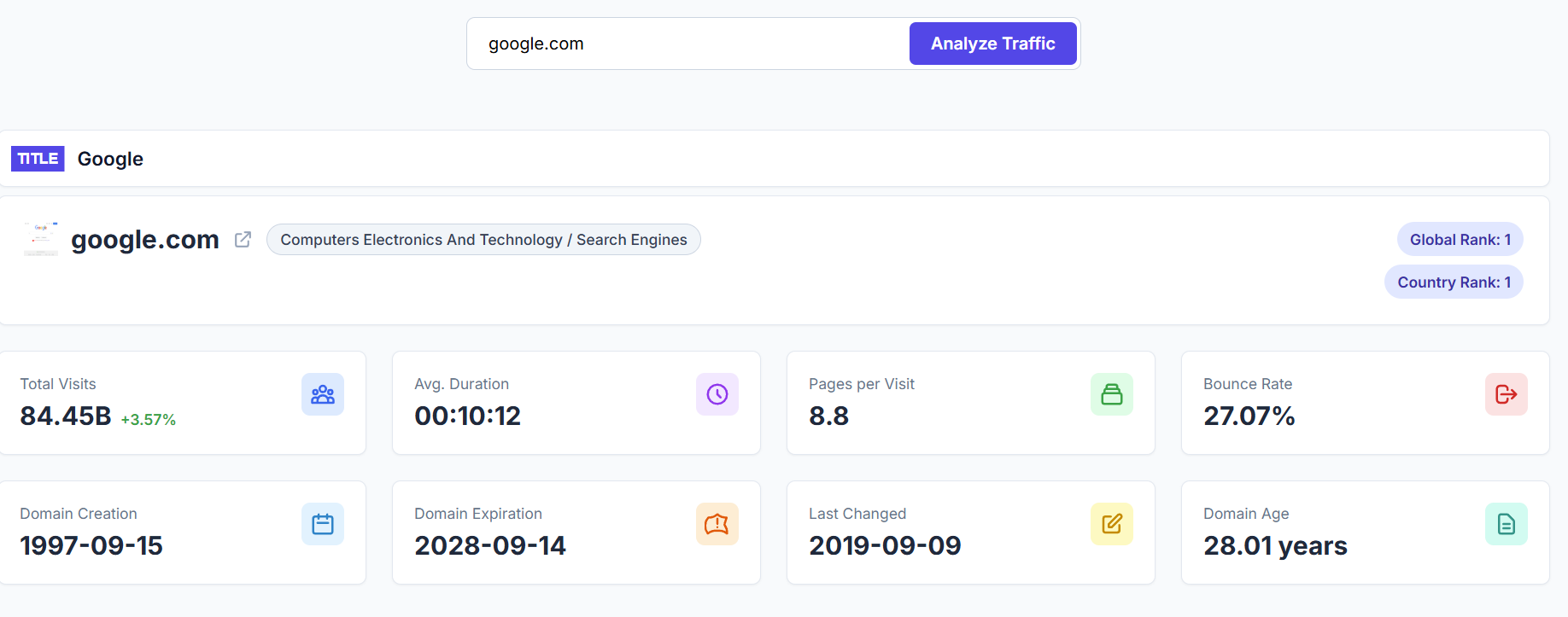Click the Domain Age document icon
This screenshot has height=617, width=1568.
1507,524
